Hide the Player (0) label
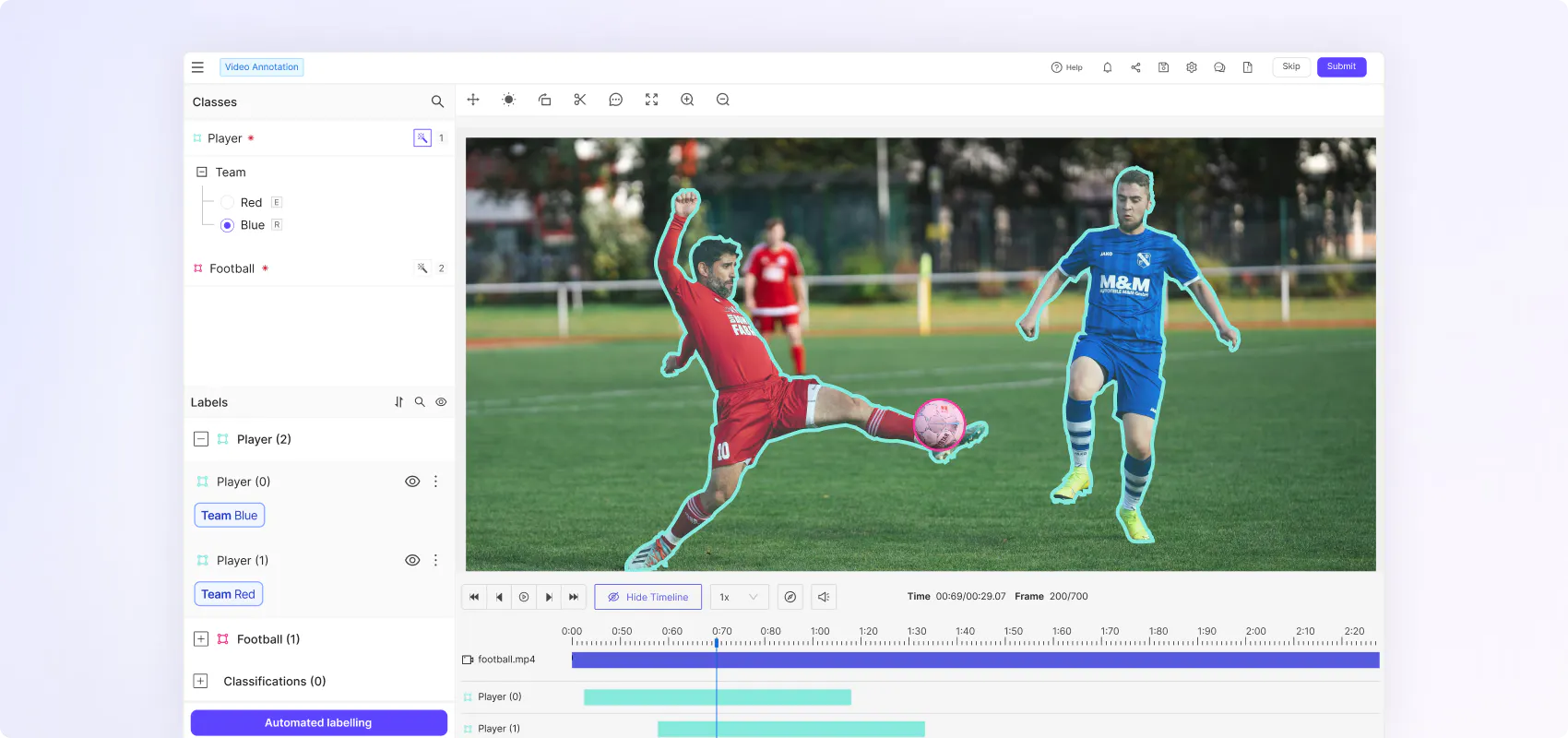 point(412,482)
